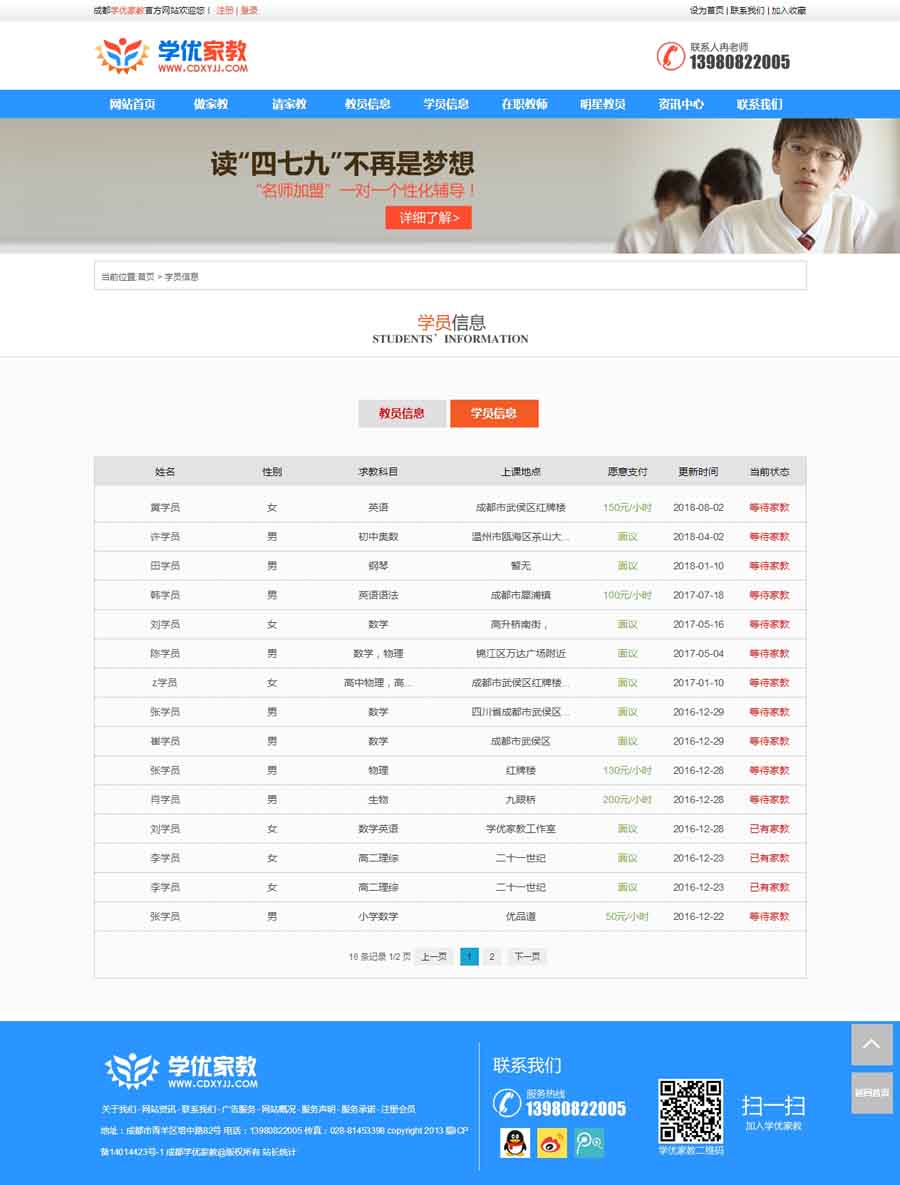This screenshot has height=1185, width=900.
Task: Open 明星教员 in navigation bar
Action: pos(602,104)
